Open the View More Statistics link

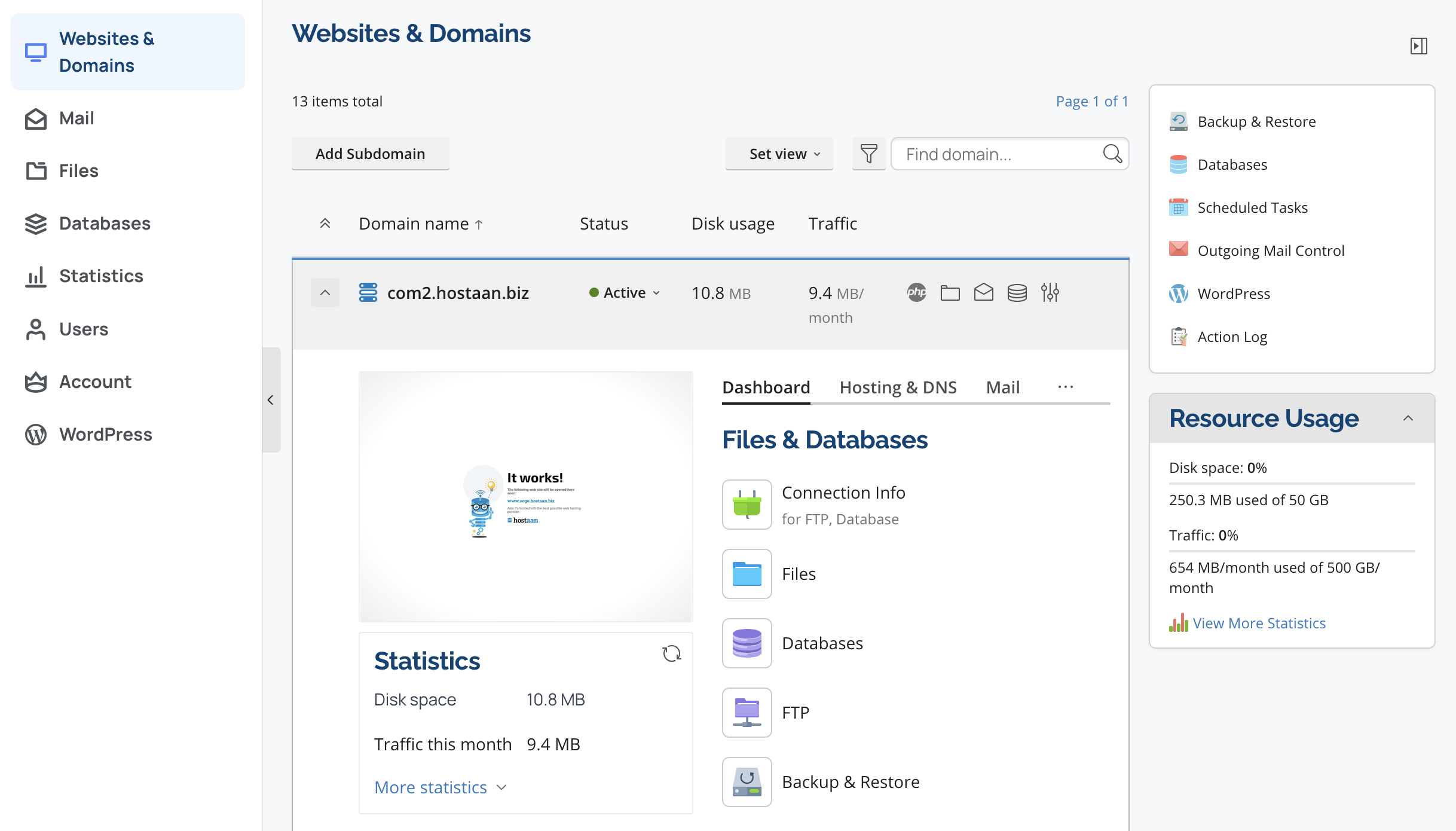click(1259, 623)
